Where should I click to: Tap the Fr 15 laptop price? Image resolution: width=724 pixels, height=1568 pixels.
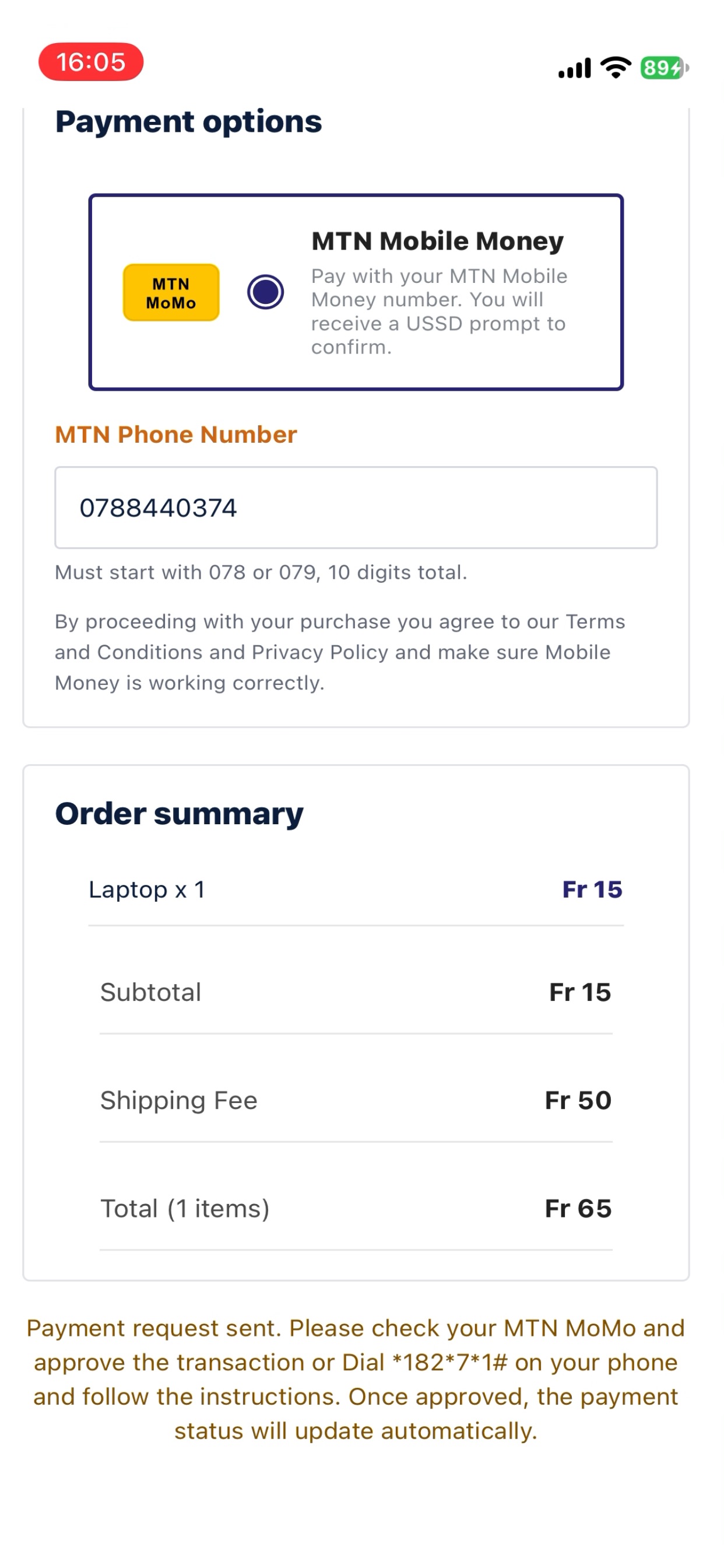(x=592, y=890)
